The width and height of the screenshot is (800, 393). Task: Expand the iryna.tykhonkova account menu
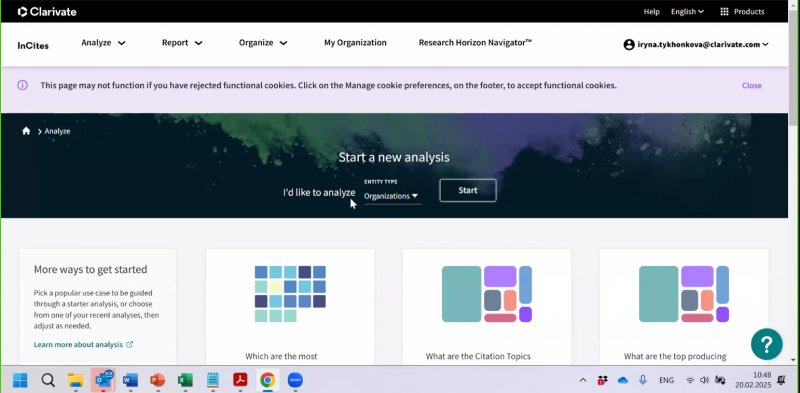(703, 44)
